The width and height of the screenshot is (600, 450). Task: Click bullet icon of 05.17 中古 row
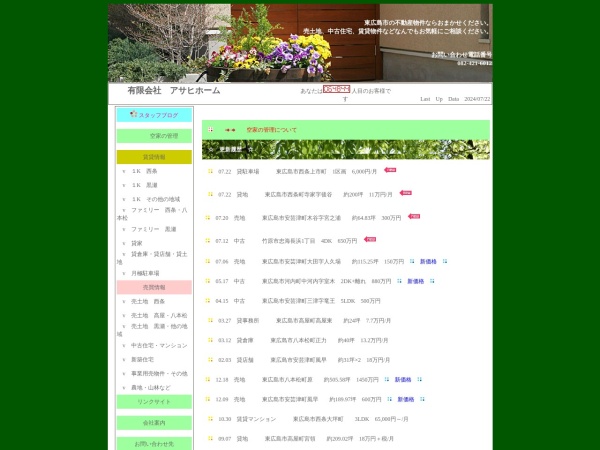click(207, 280)
